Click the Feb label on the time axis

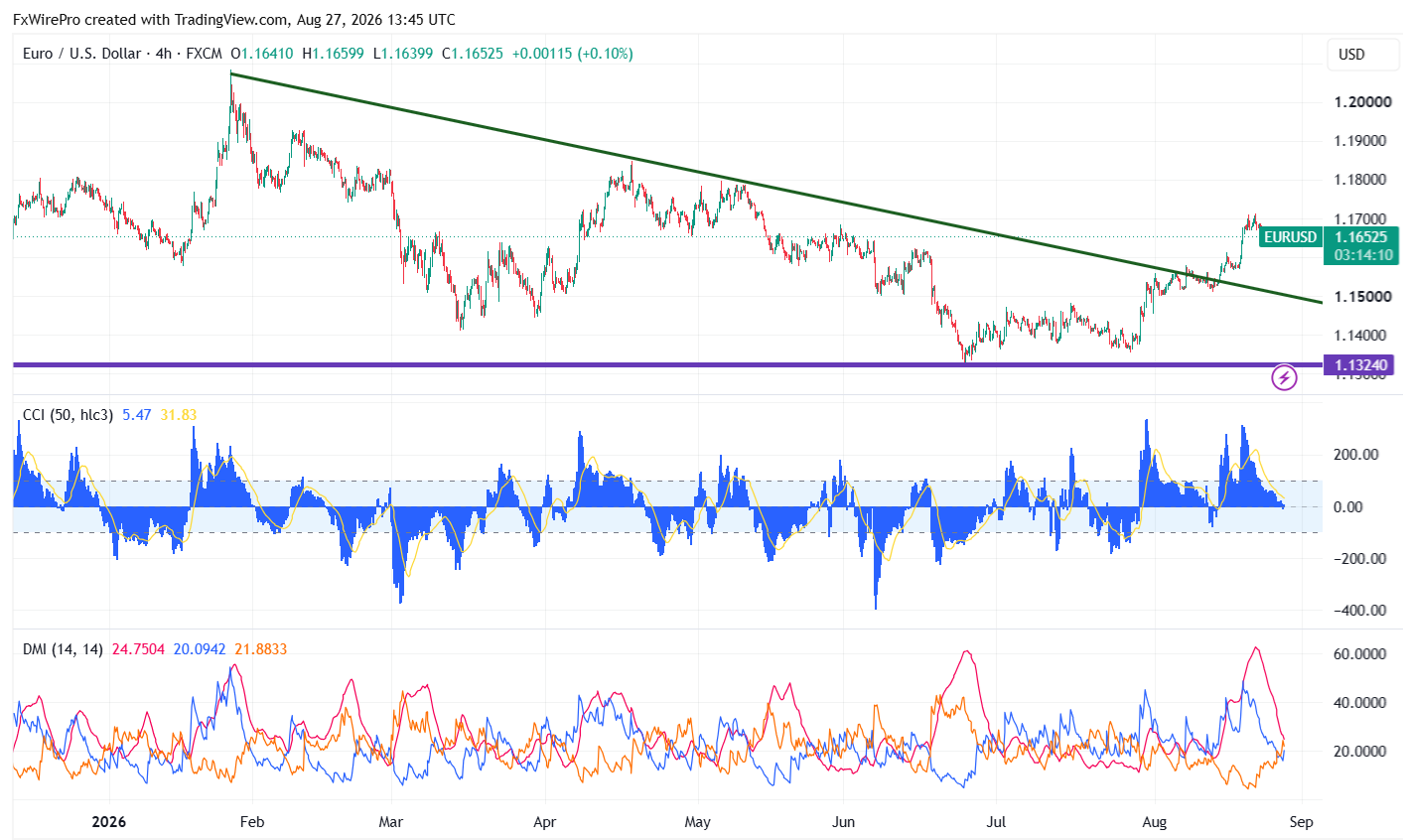pyautogui.click(x=252, y=822)
